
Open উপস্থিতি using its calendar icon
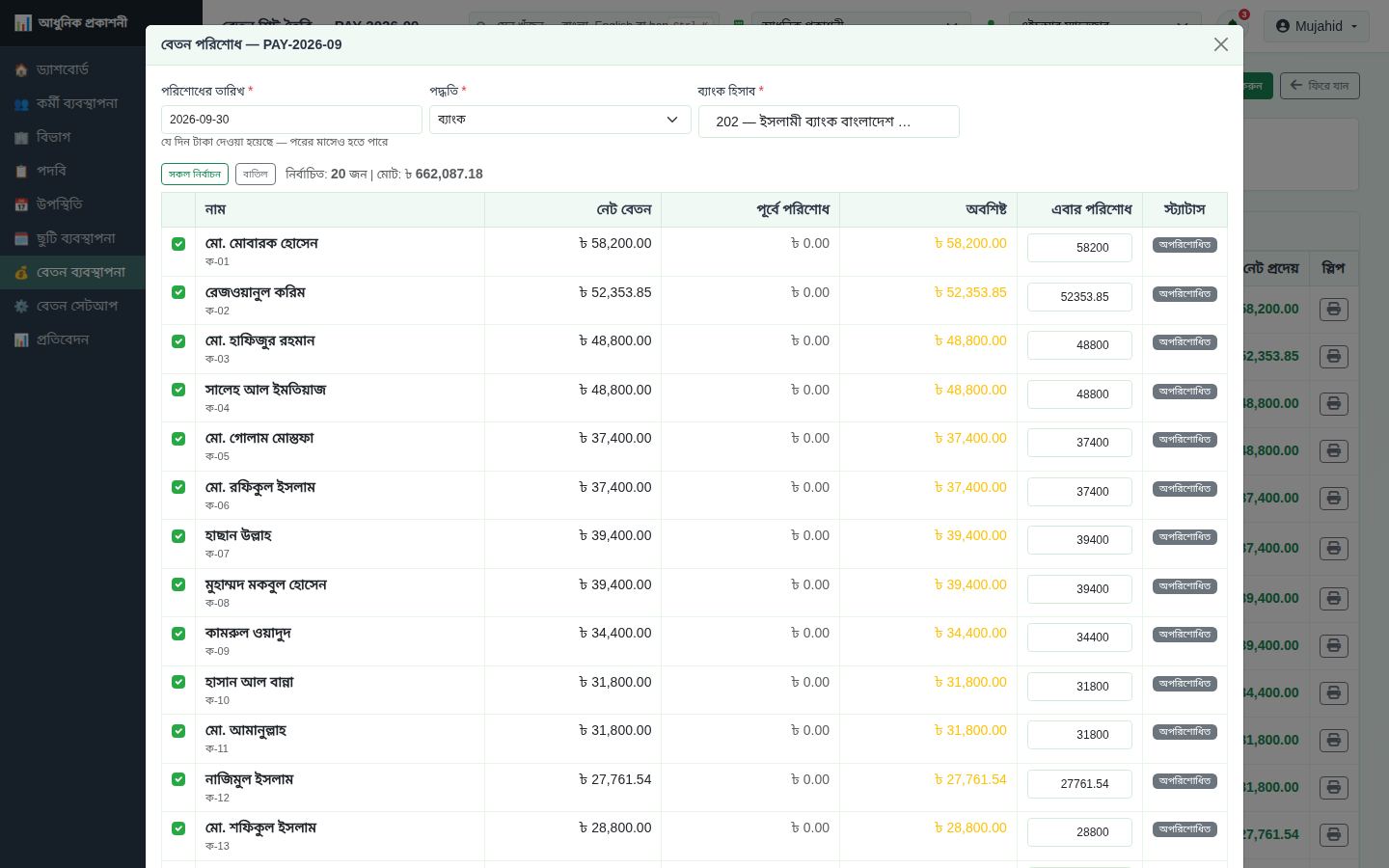pos(21,205)
